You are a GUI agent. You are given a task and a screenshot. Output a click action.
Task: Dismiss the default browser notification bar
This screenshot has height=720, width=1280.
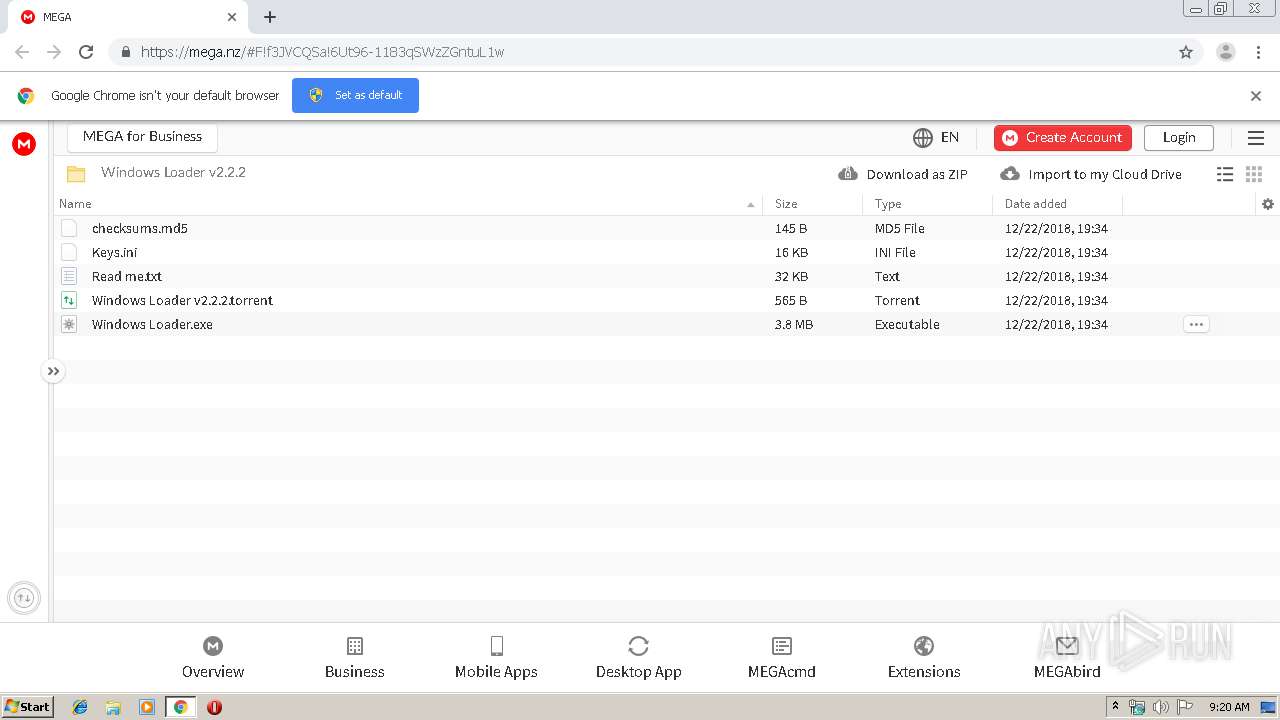click(x=1256, y=96)
